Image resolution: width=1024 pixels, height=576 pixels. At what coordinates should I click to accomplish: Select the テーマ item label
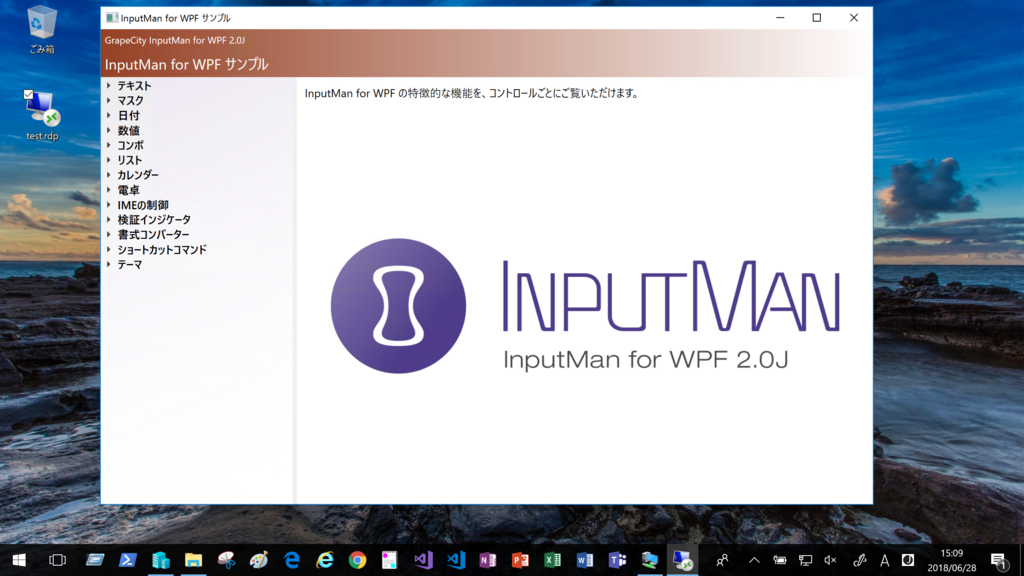(x=129, y=264)
